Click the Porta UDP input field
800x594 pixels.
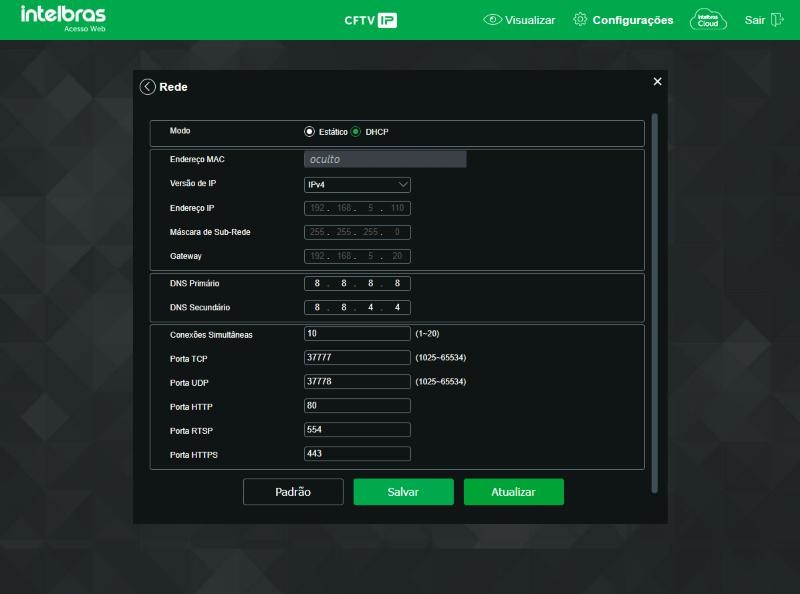357,381
